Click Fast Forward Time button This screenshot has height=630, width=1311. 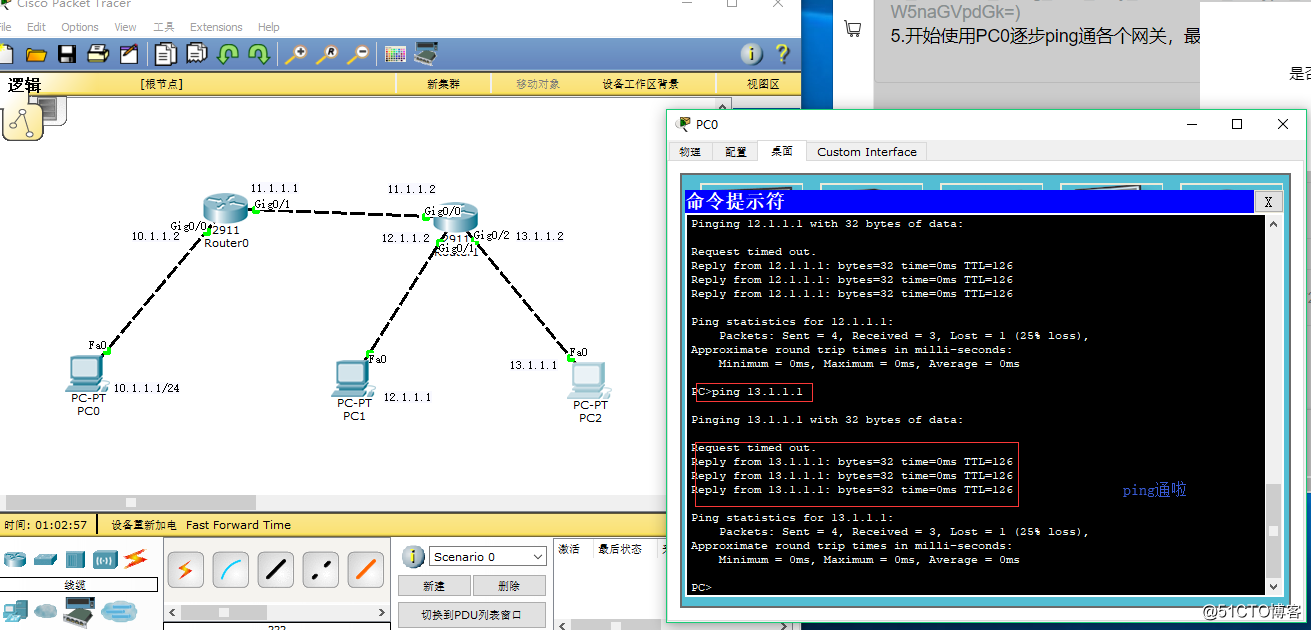[238, 524]
